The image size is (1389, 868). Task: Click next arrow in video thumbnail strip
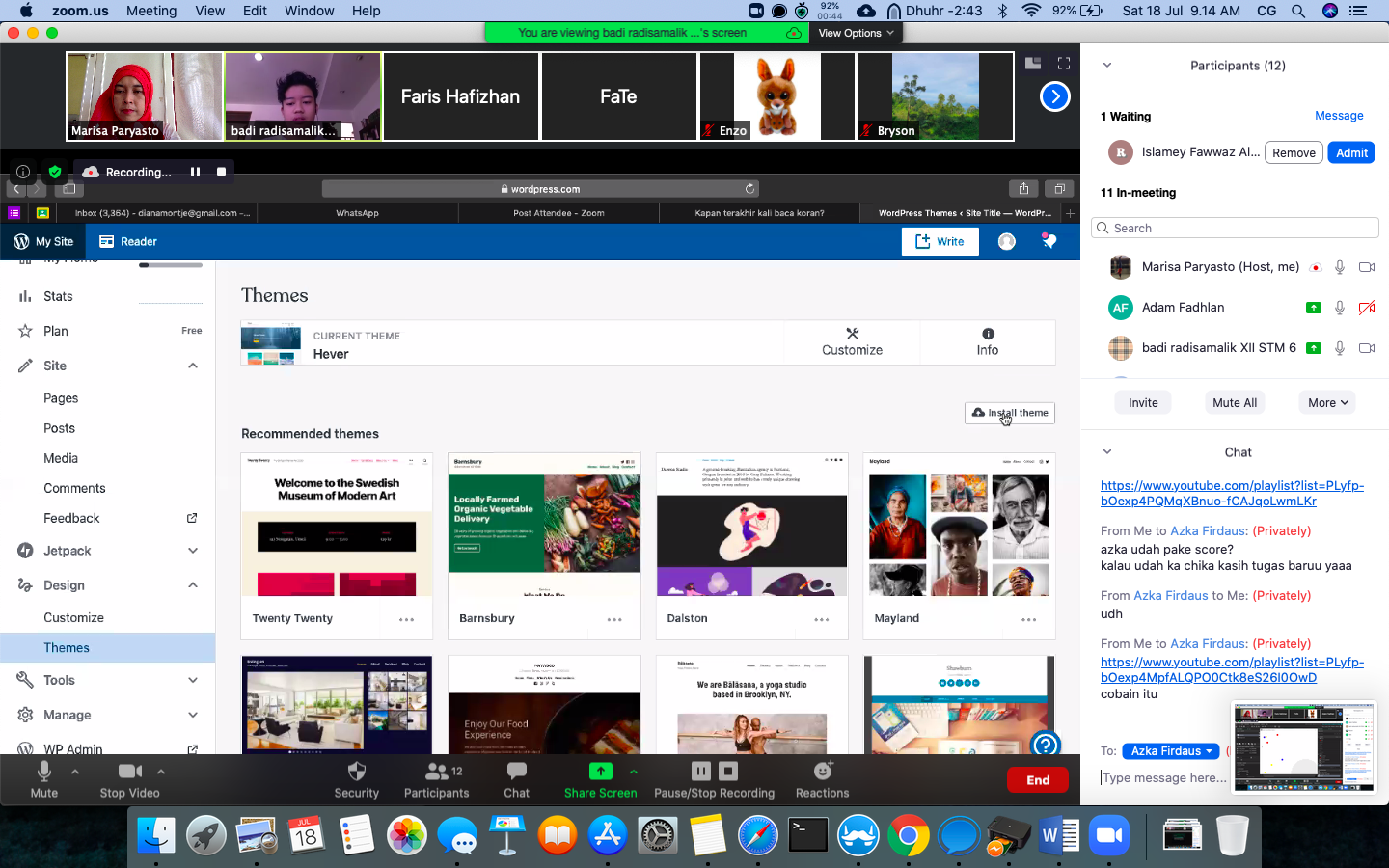(x=1055, y=96)
